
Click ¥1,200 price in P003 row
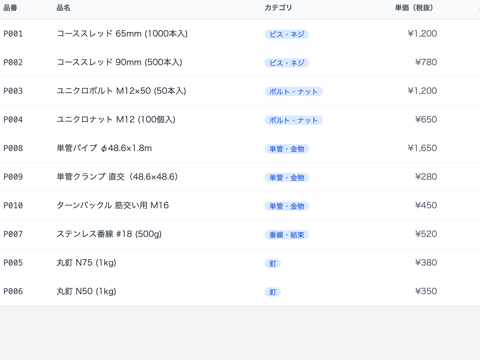[422, 91]
